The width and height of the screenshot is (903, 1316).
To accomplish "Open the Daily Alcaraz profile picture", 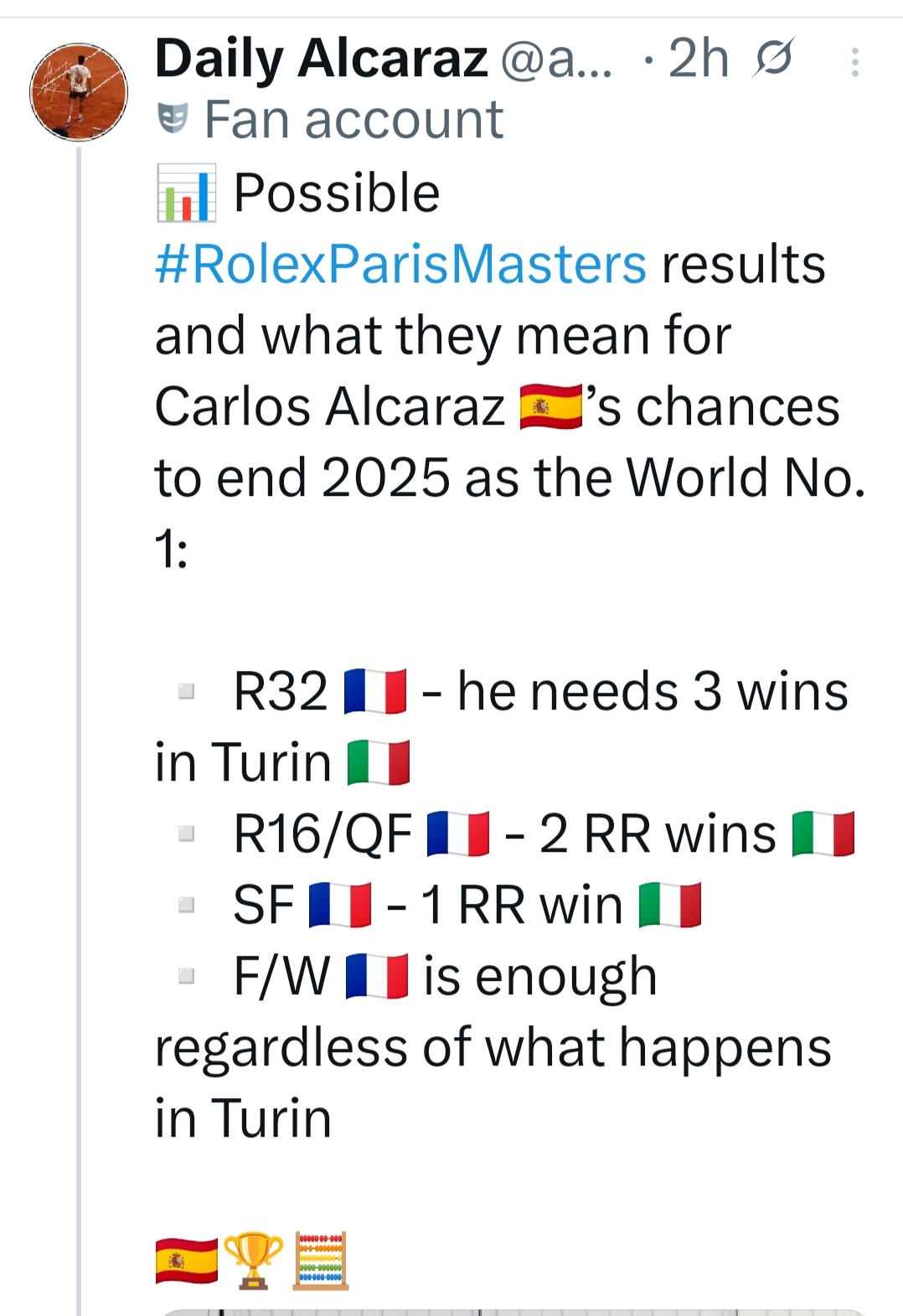I will click(79, 92).
